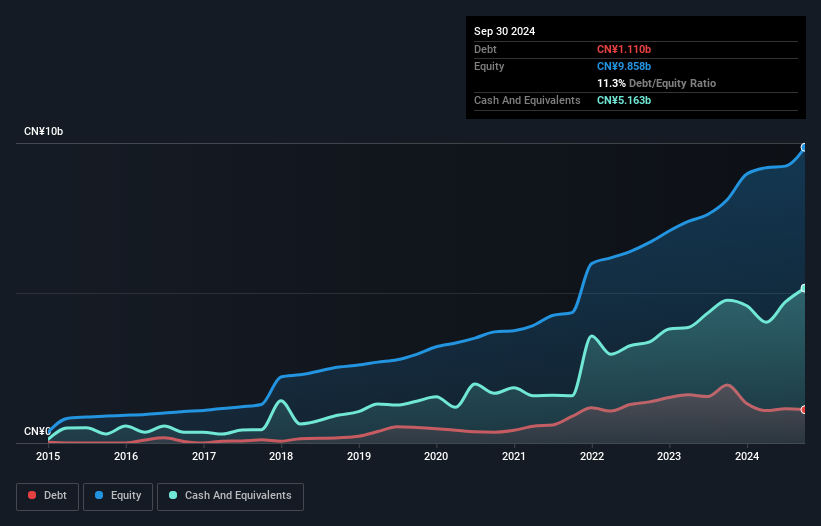Click the 2017 x-axis label

204,456
